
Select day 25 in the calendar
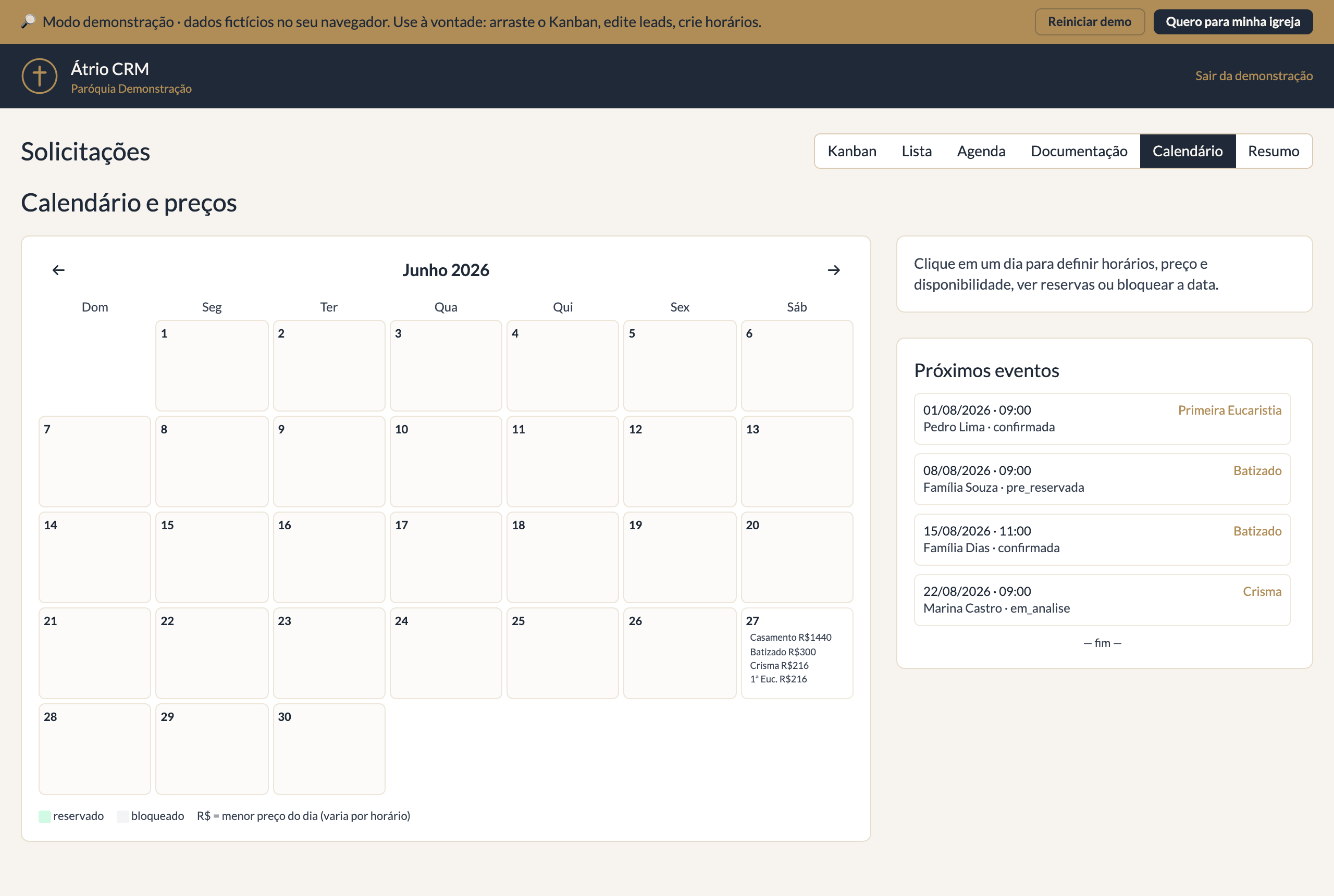(x=562, y=653)
